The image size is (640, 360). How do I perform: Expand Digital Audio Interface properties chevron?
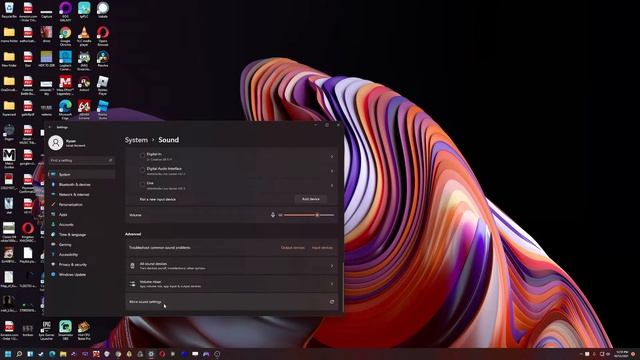(332, 171)
